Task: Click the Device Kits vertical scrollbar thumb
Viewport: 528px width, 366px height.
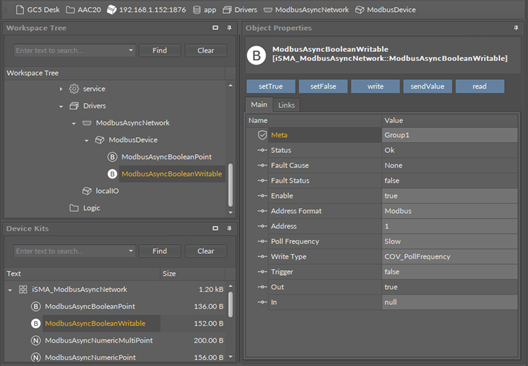Action: 230,304
